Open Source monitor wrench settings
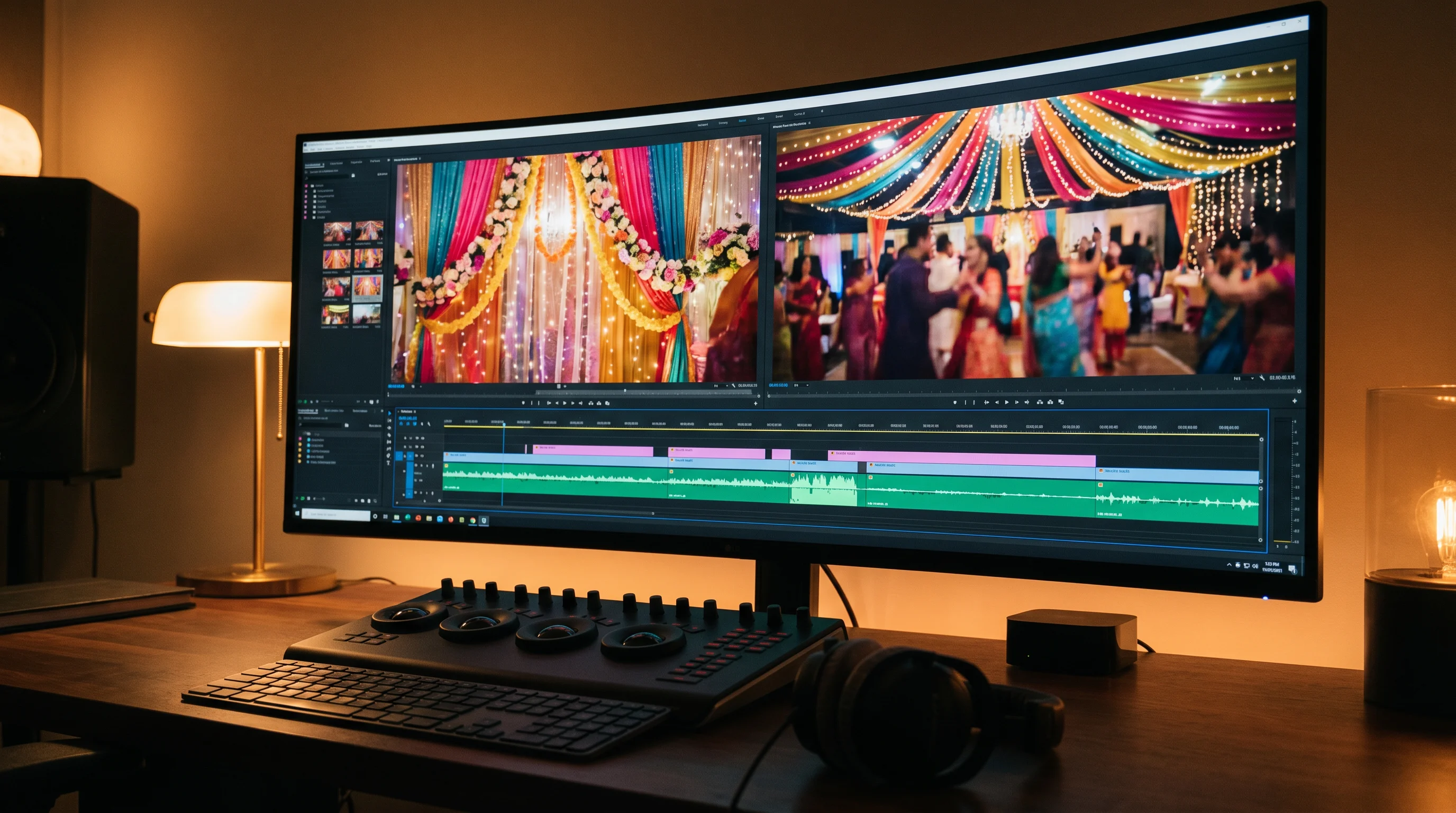This screenshot has width=1456, height=813. click(734, 385)
